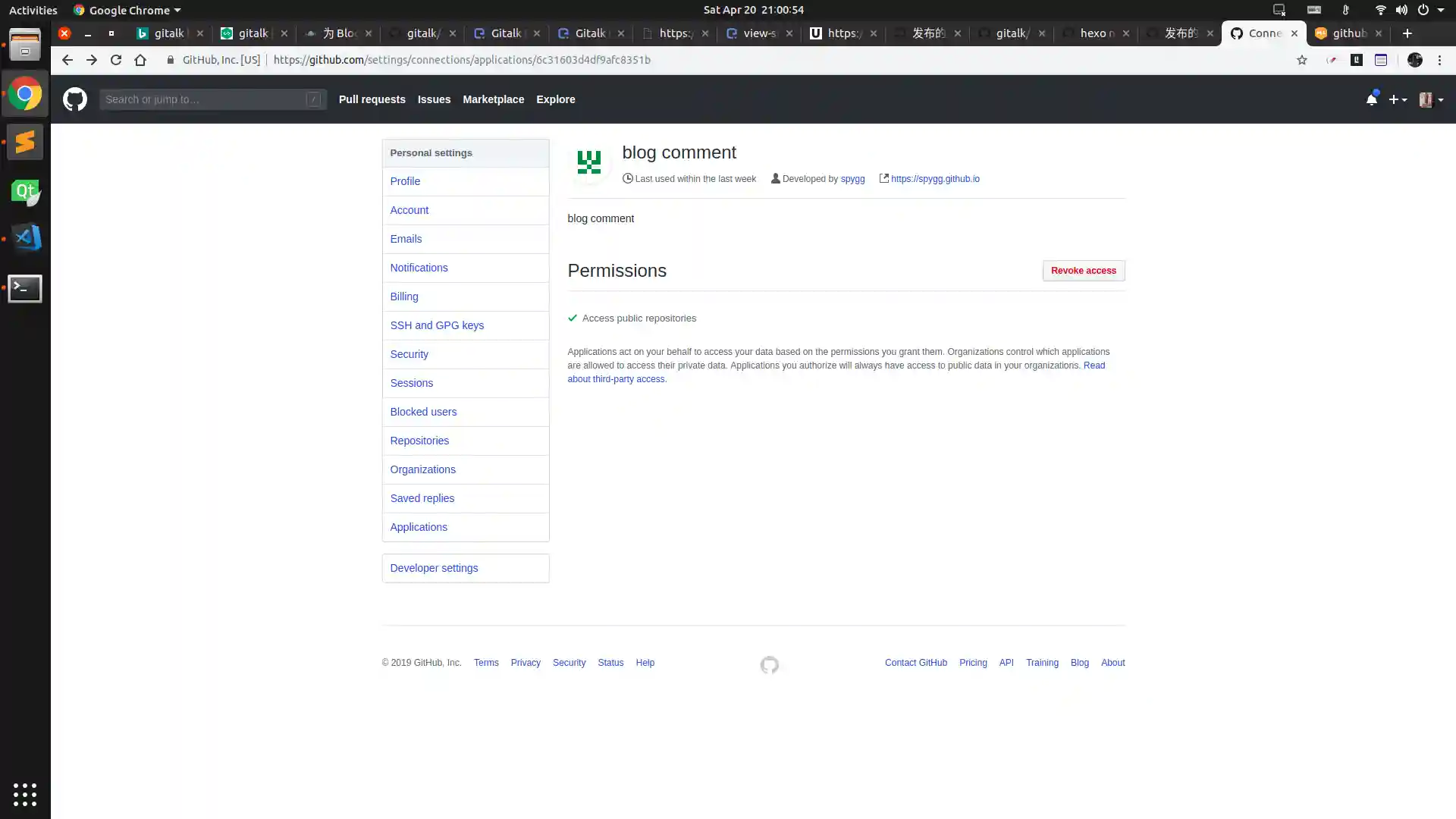
Task: Reload the page with refresh icon
Action: pyautogui.click(x=116, y=60)
